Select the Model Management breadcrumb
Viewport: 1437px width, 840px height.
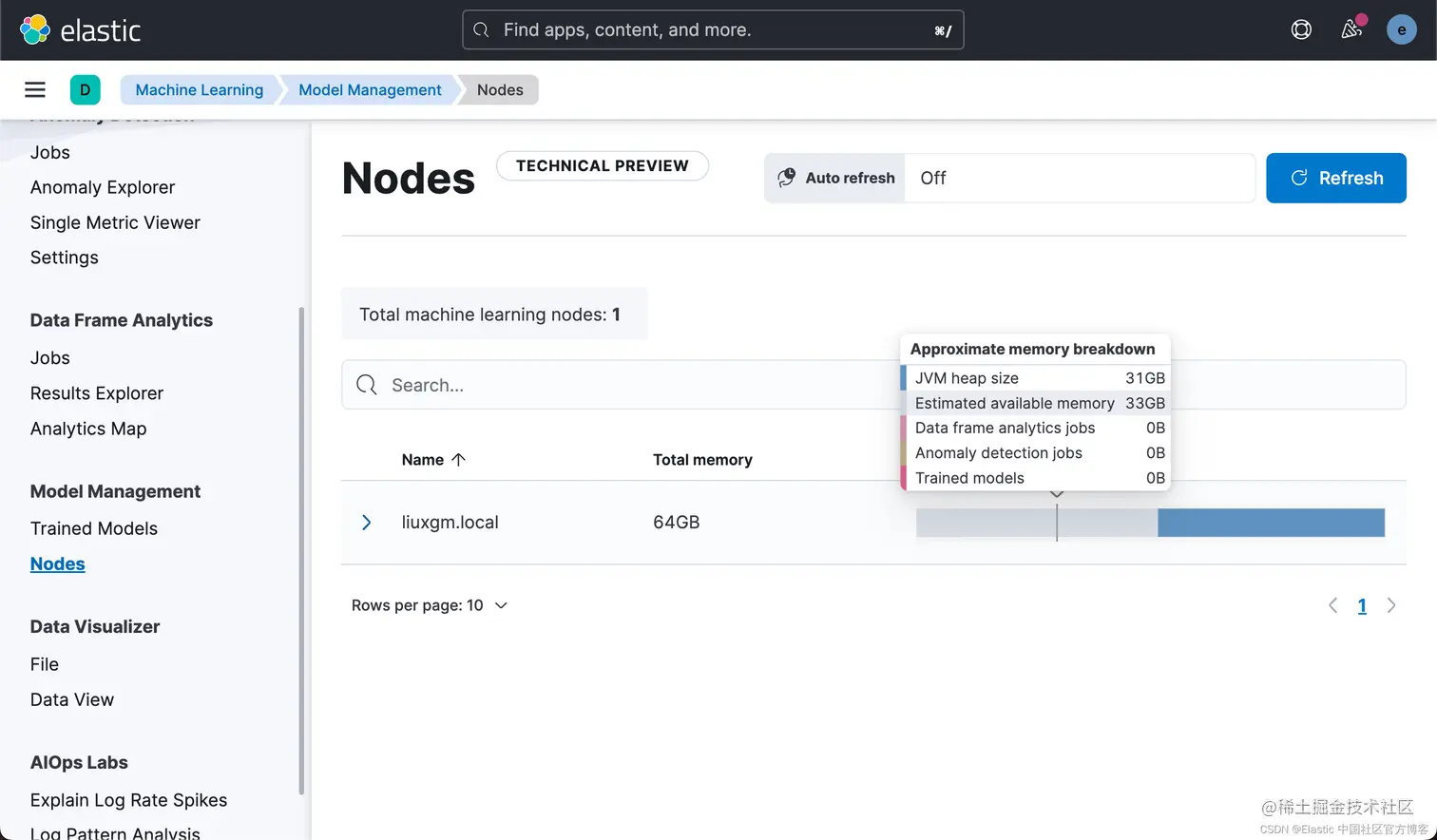(370, 89)
